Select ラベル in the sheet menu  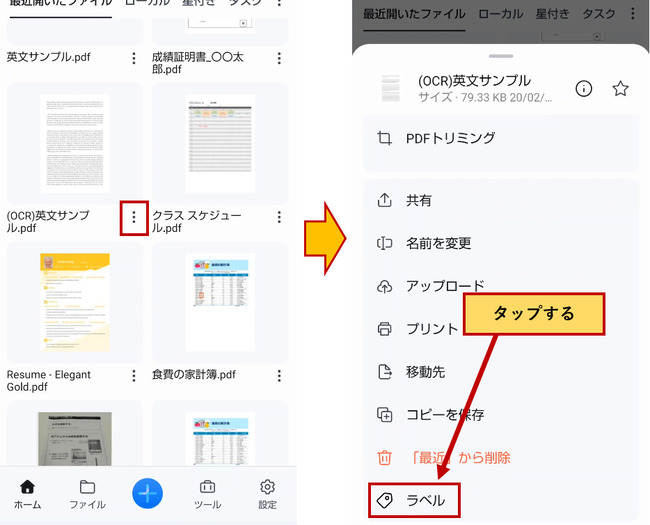415,501
